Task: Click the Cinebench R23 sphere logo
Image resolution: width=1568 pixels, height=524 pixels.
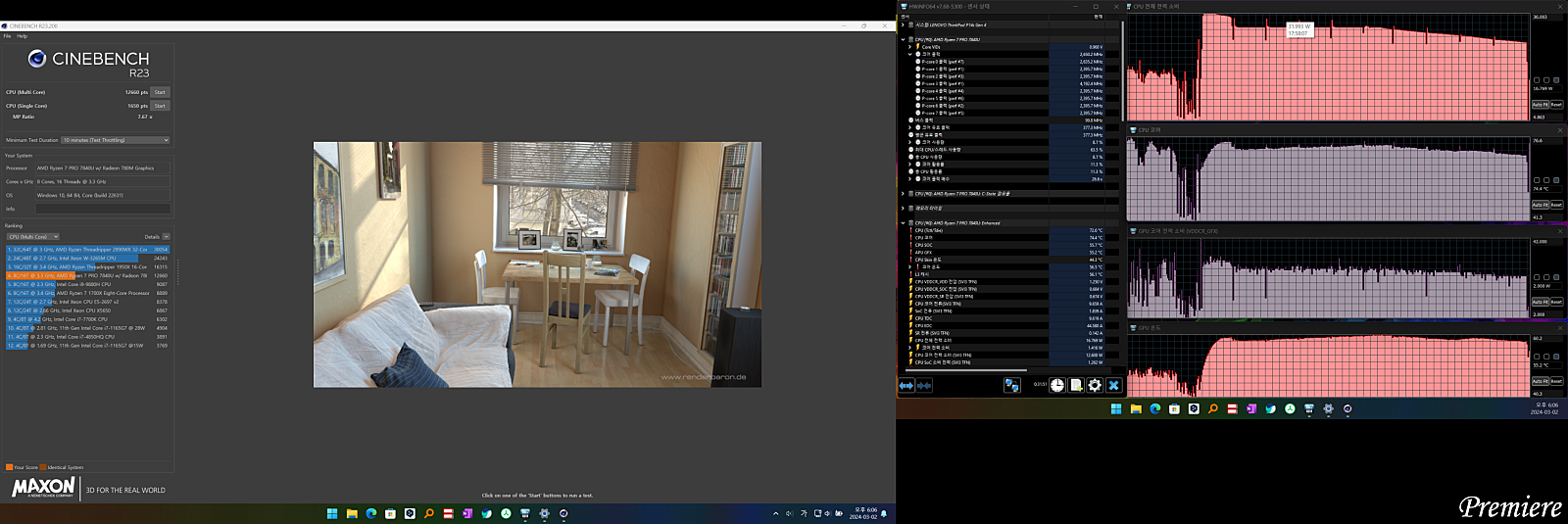Action: 37,59
